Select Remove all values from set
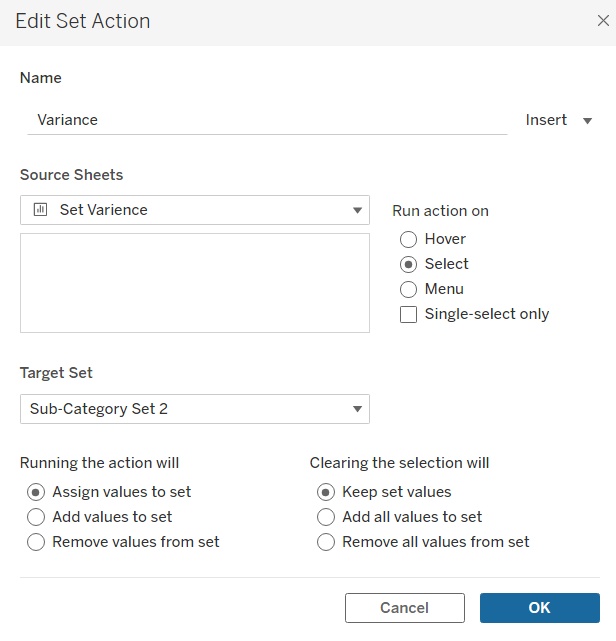 pyautogui.click(x=326, y=542)
